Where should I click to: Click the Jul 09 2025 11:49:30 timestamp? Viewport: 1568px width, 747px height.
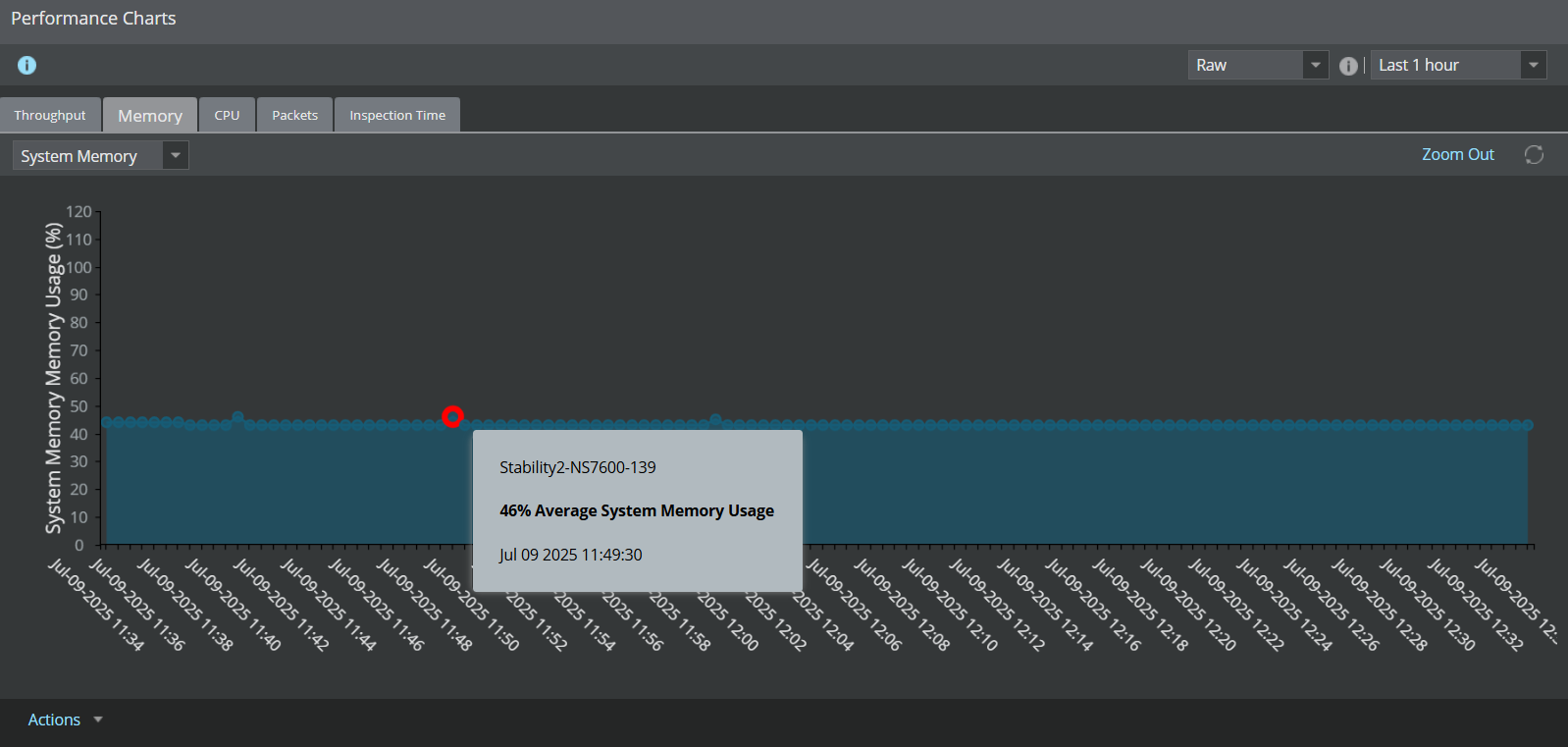point(570,555)
